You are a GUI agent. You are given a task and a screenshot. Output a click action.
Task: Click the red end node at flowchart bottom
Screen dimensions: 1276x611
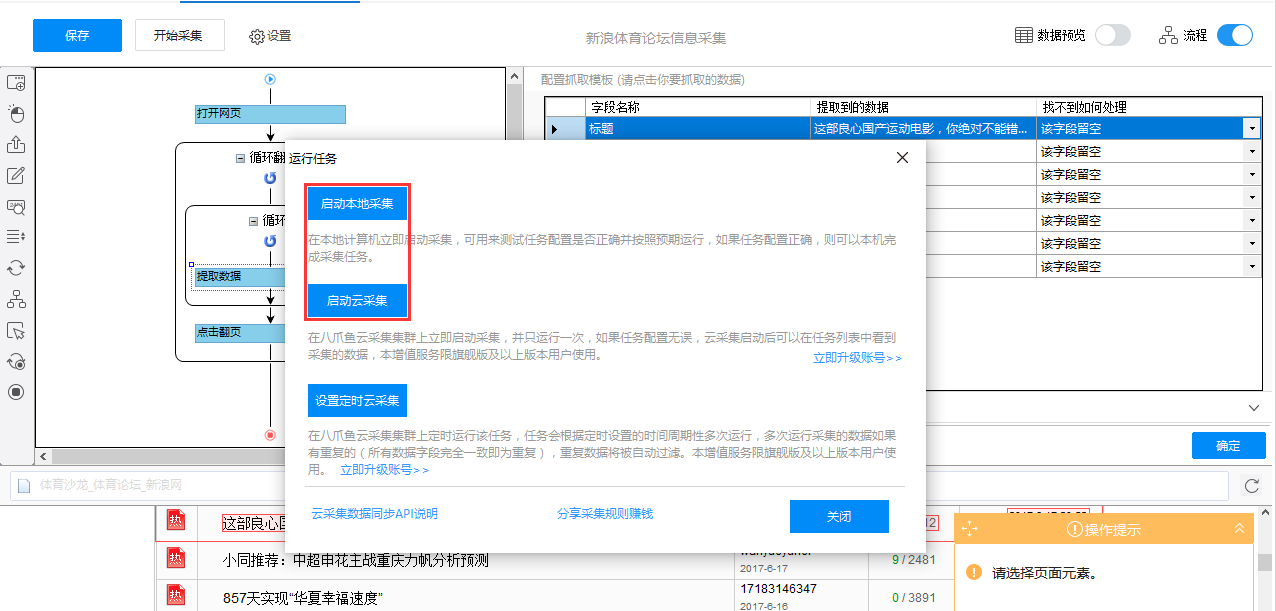270,435
